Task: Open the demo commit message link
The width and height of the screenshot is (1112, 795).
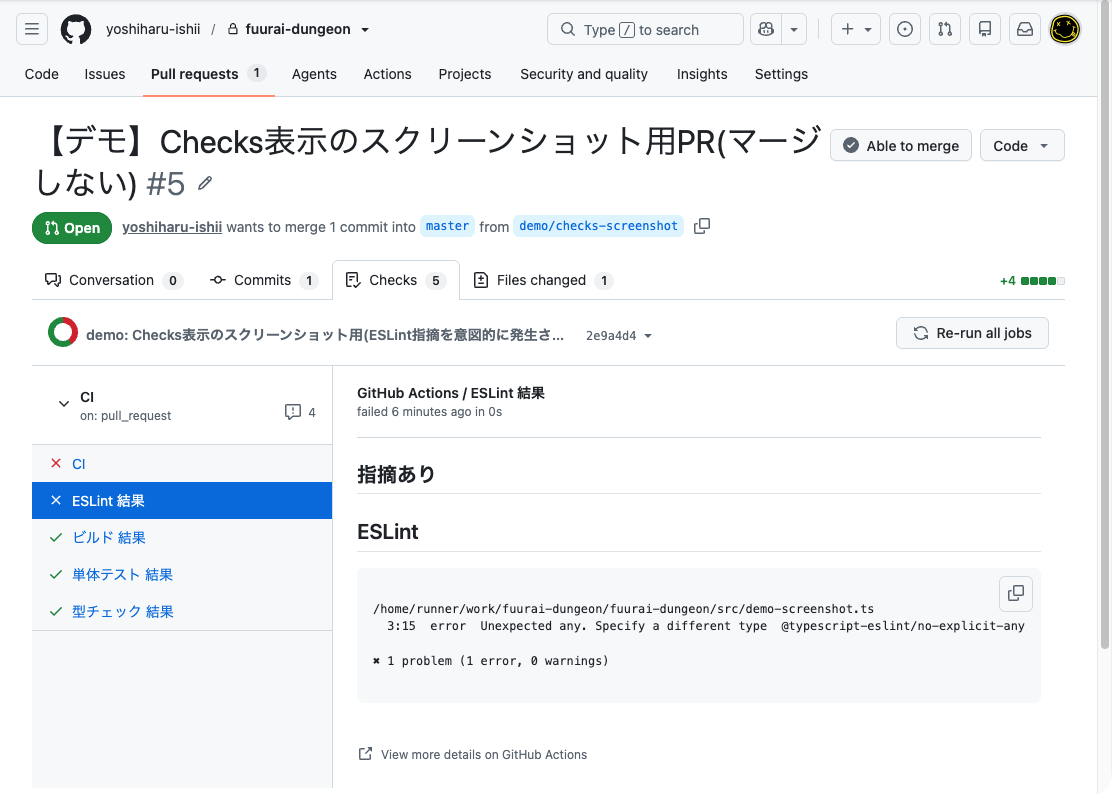Action: coord(325,335)
